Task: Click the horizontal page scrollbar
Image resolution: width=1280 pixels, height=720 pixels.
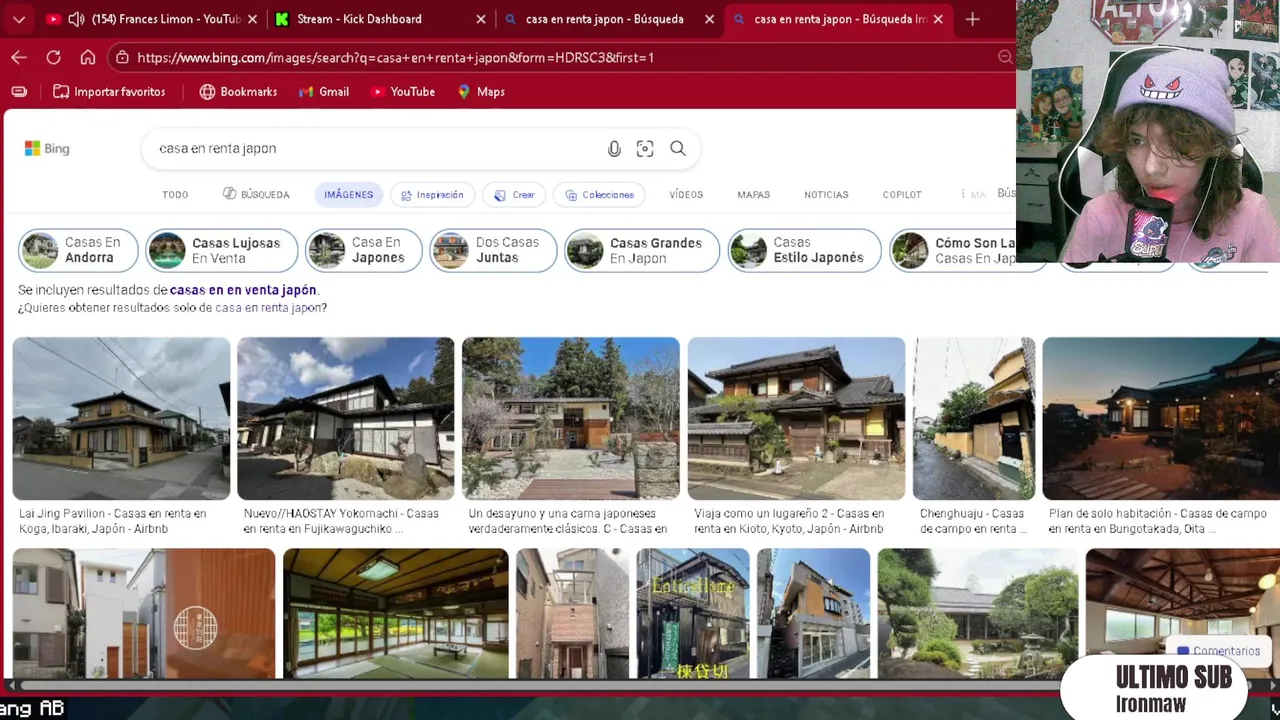Action: pyautogui.click(x=540, y=686)
